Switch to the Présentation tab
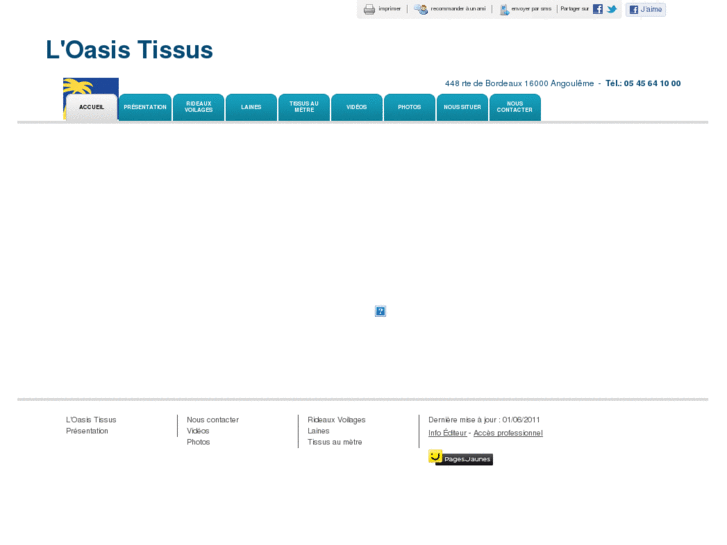The image size is (727, 545). 145,107
